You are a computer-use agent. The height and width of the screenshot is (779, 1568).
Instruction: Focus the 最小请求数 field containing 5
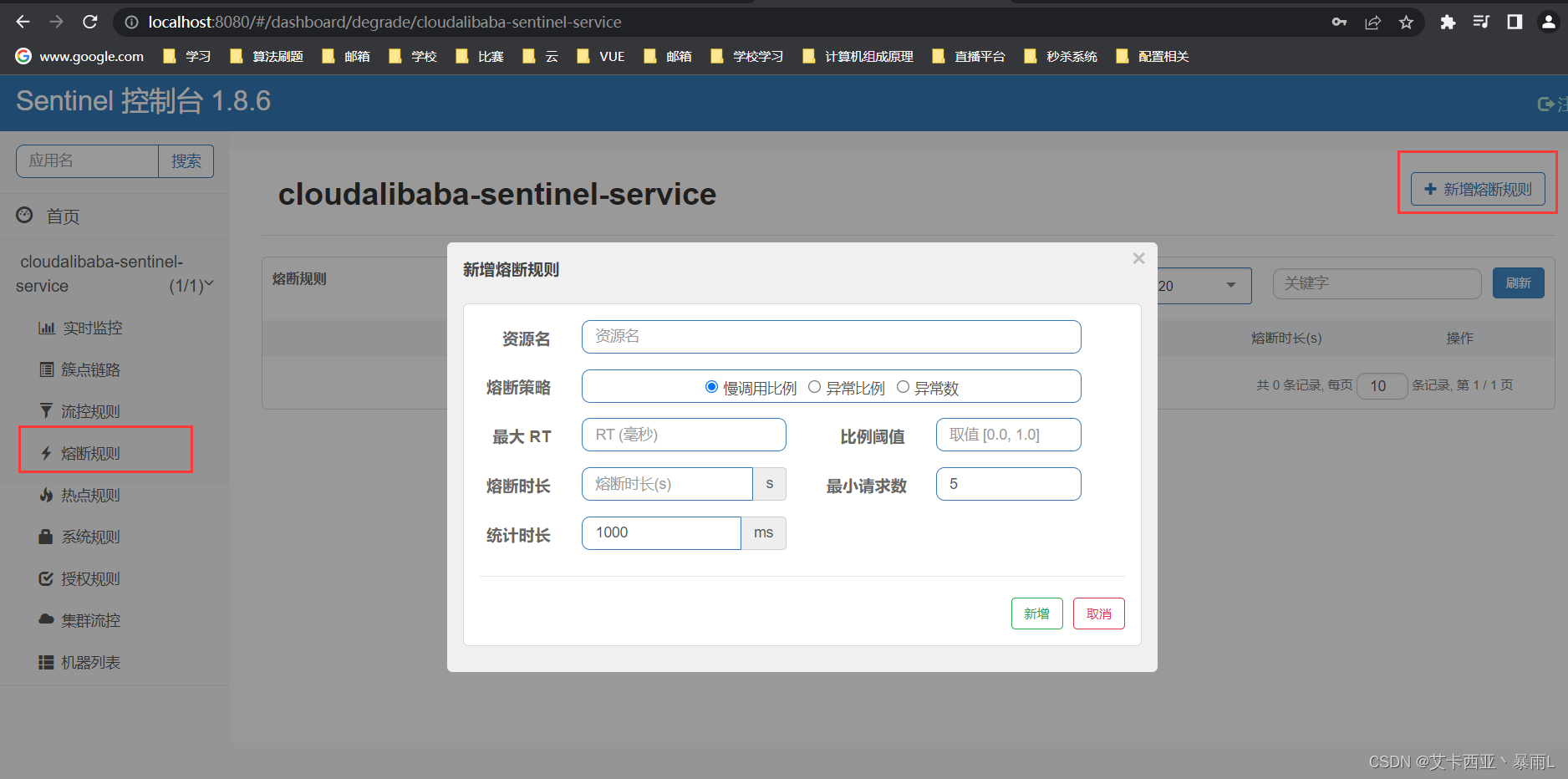pos(1008,484)
